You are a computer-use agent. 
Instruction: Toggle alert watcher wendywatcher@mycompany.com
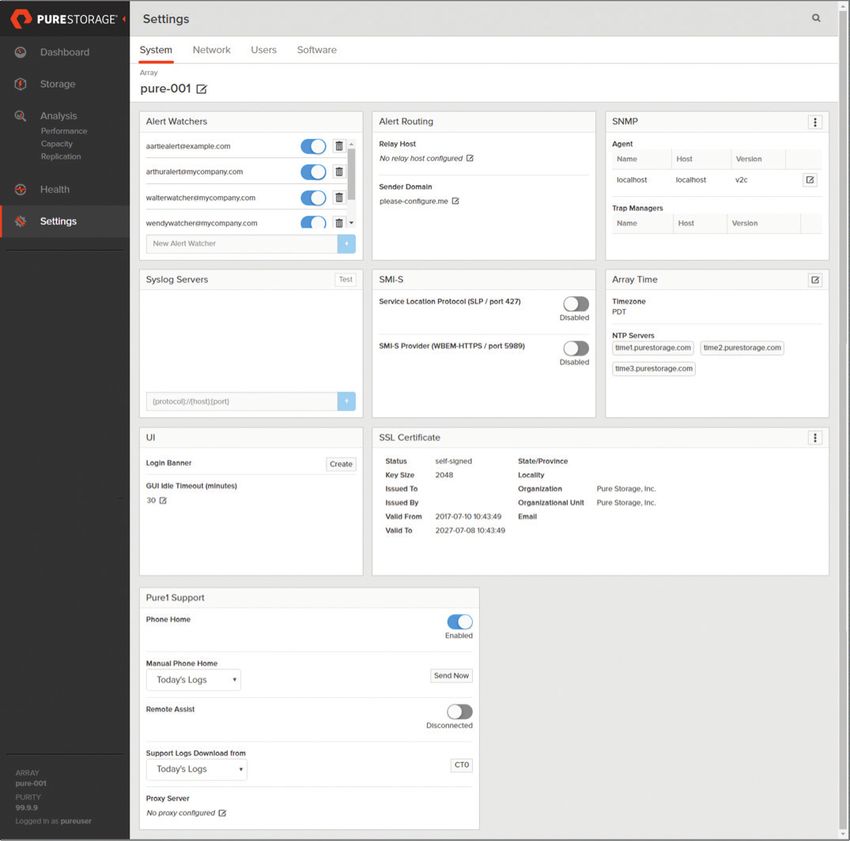point(313,222)
